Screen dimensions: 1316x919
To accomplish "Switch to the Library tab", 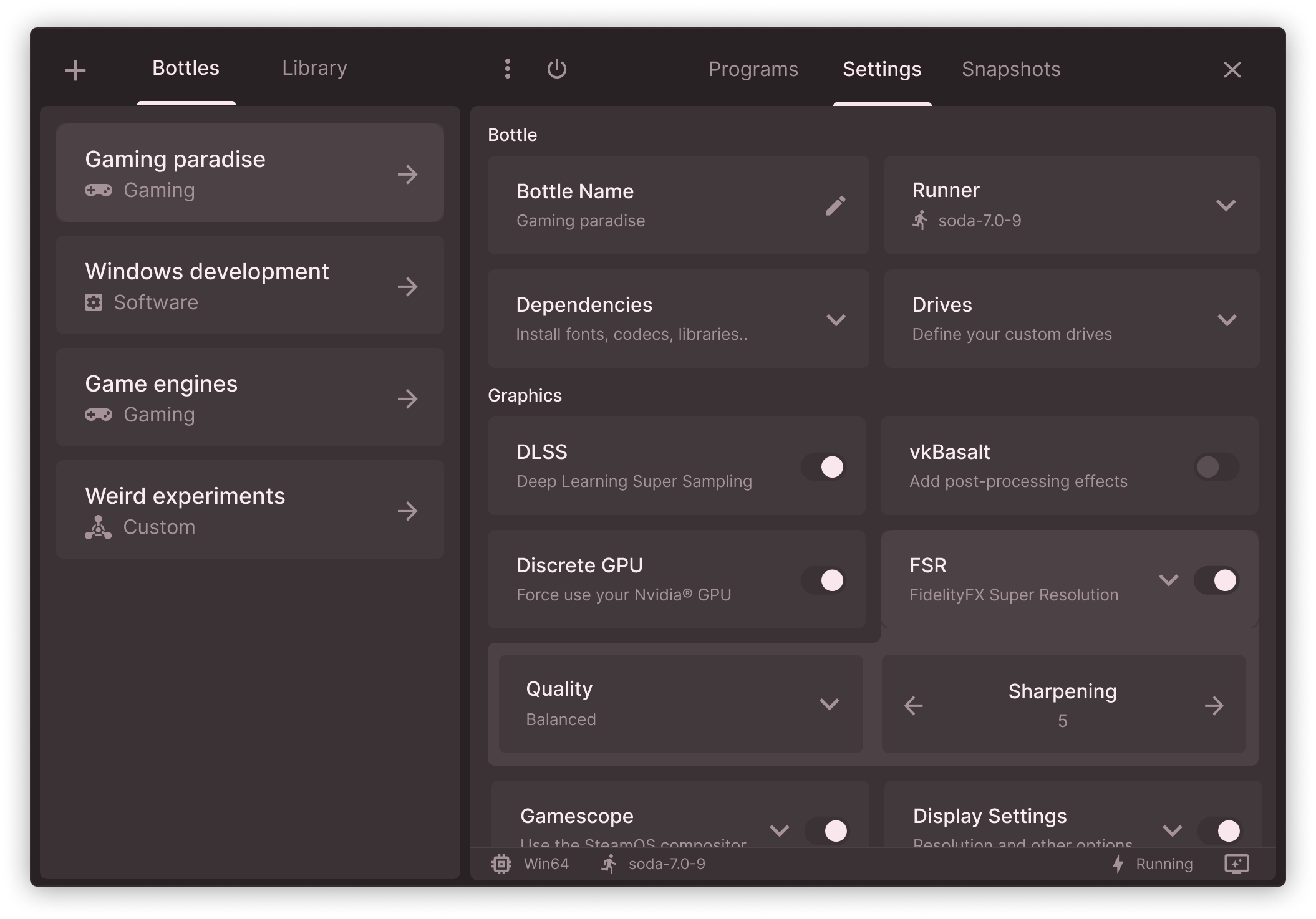I will [314, 68].
